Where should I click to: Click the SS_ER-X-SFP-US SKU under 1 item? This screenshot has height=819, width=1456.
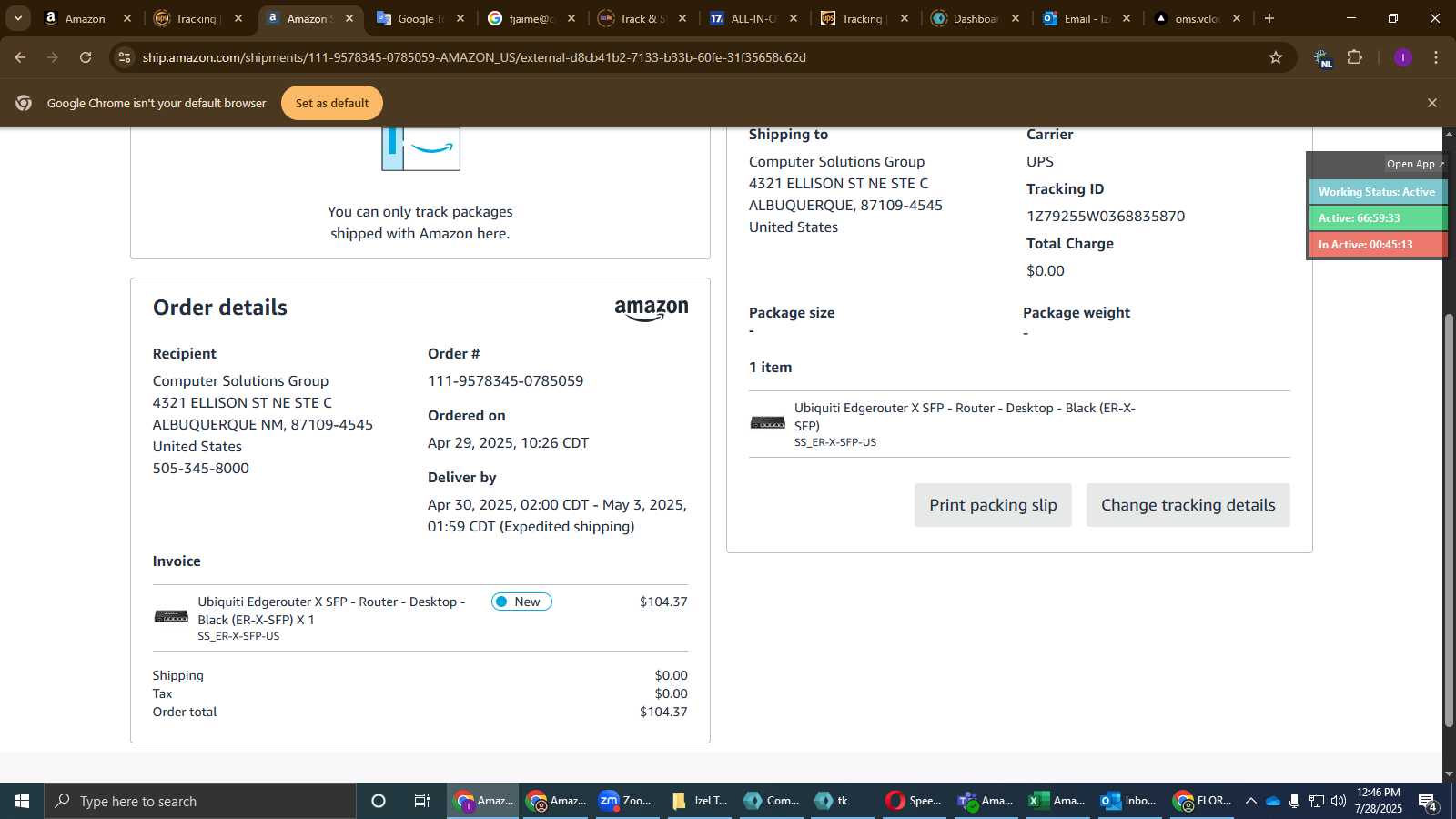[835, 442]
